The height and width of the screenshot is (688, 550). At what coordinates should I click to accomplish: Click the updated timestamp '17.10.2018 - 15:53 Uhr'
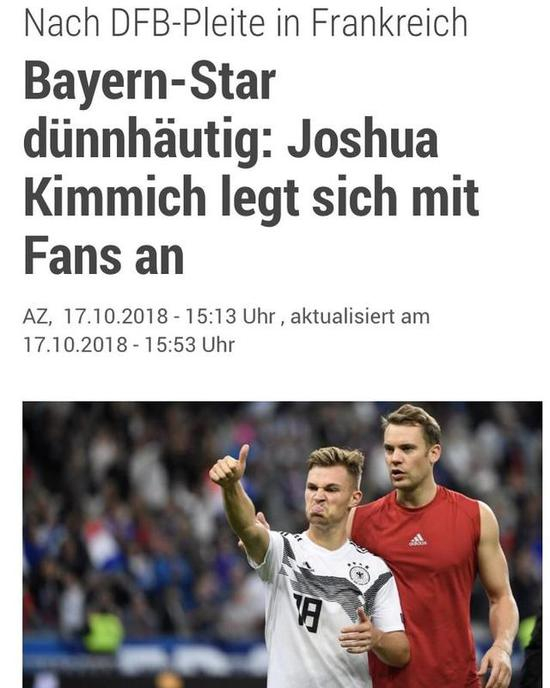click(x=129, y=344)
